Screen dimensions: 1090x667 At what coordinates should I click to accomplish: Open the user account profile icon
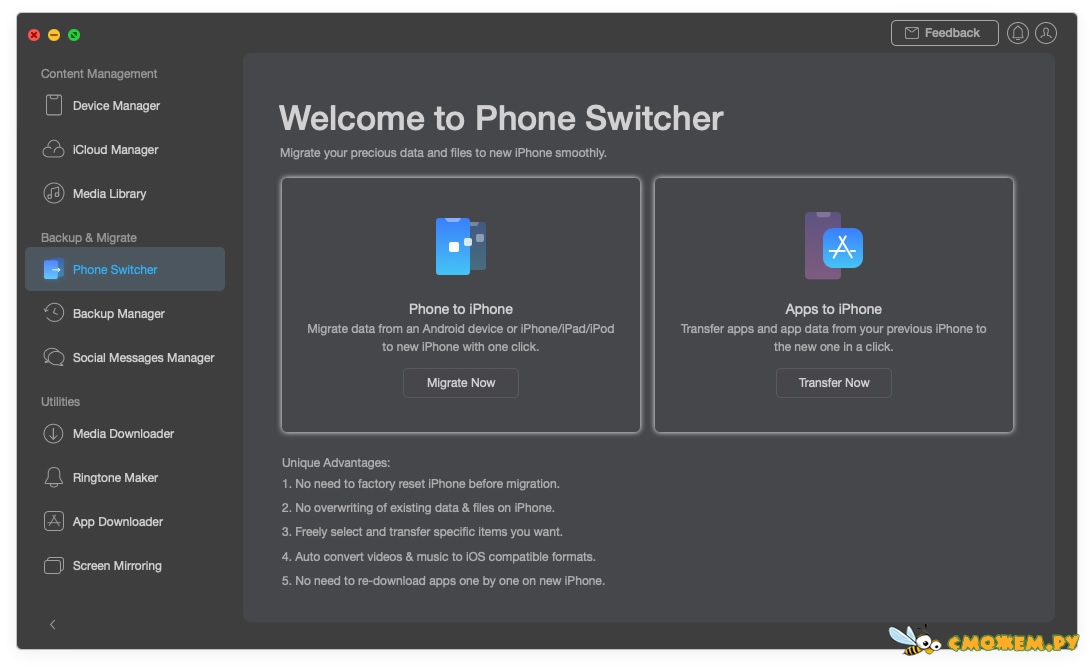pyautogui.click(x=1046, y=33)
